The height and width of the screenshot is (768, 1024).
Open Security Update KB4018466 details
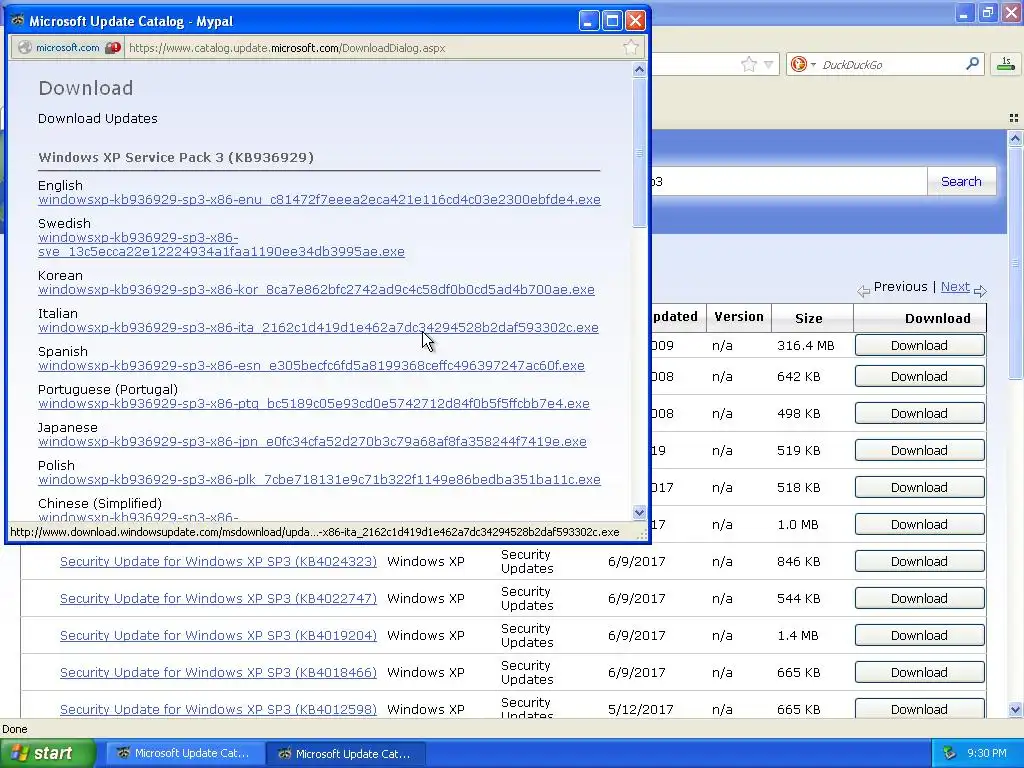click(218, 673)
